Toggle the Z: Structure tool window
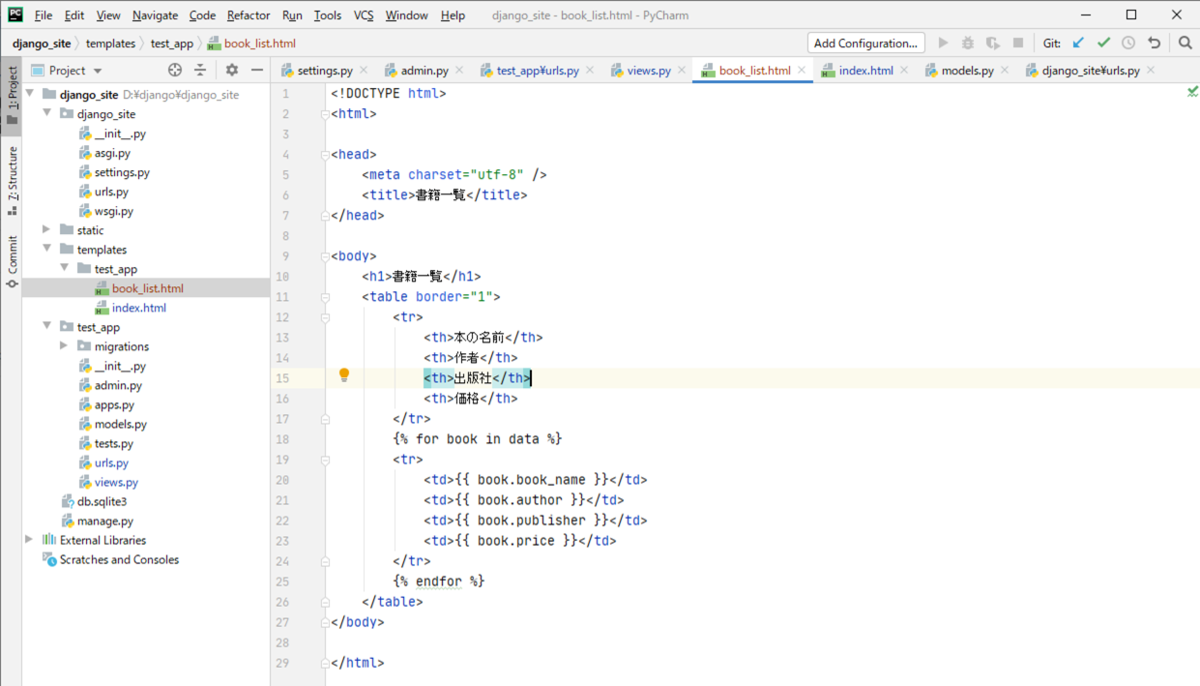 (12, 180)
